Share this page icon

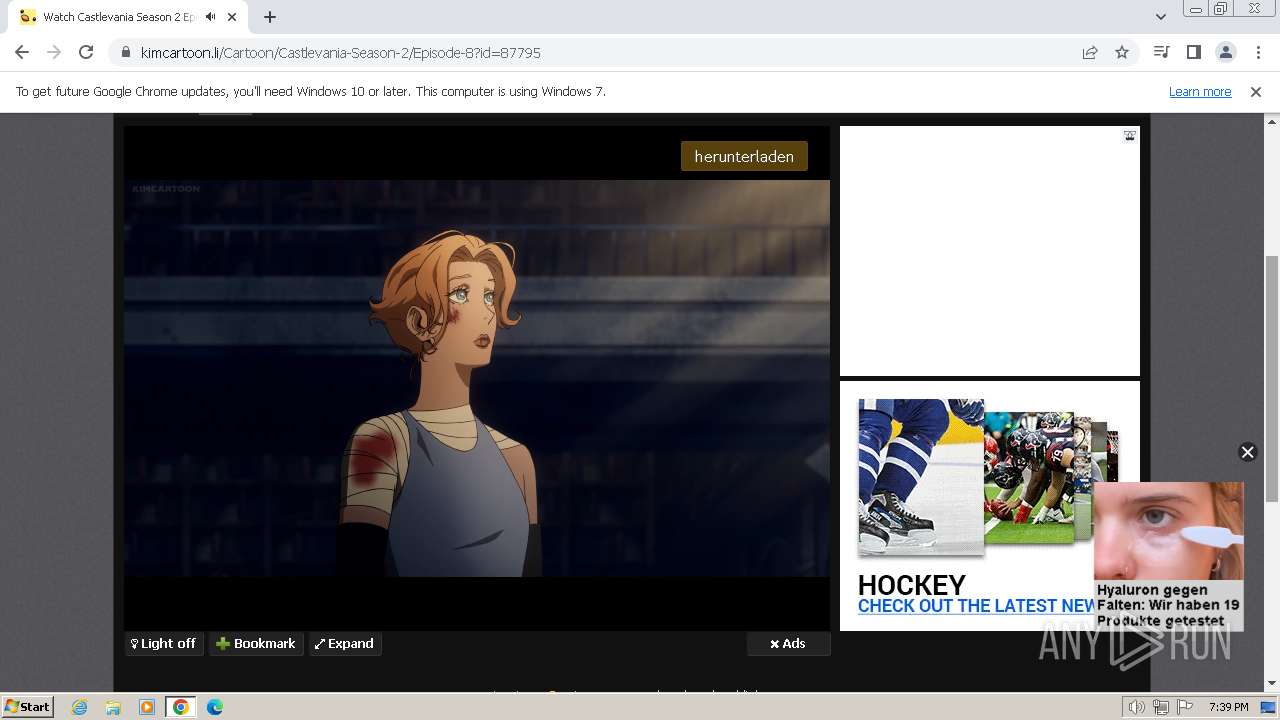click(1090, 52)
